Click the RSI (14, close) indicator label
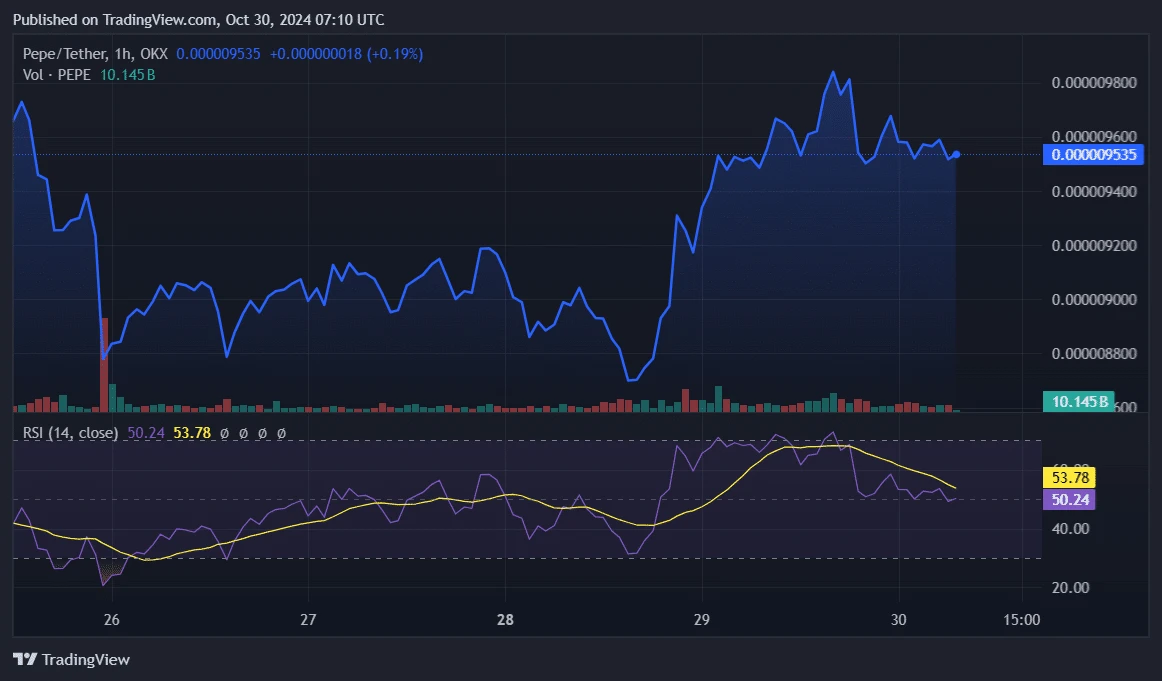Image resolution: width=1162 pixels, height=681 pixels. click(68, 433)
